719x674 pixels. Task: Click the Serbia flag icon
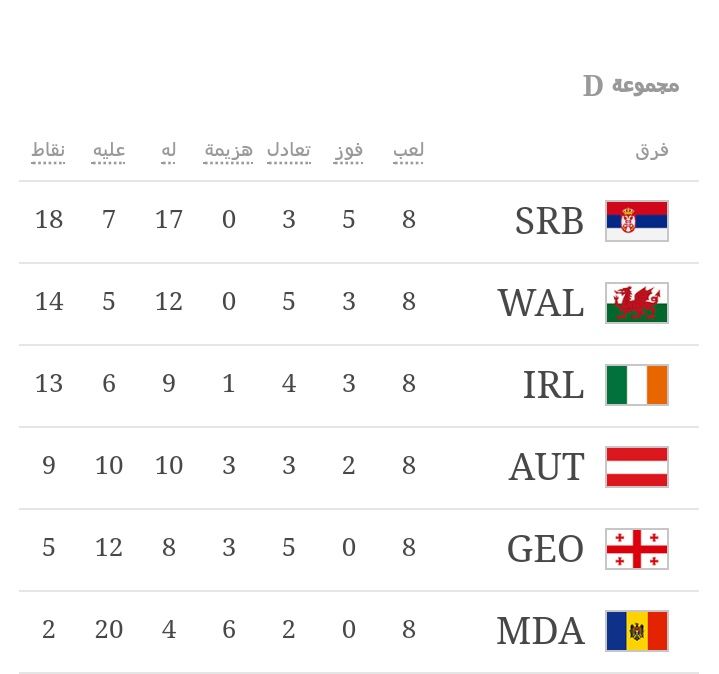[637, 221]
